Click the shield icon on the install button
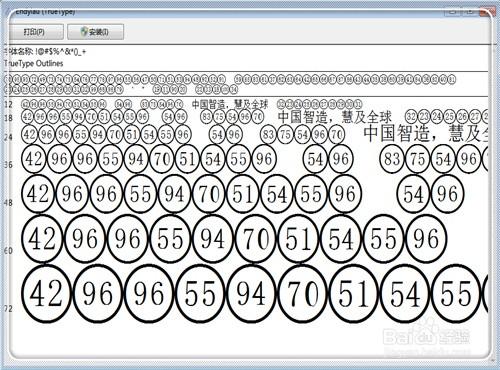Viewport: 500px width, 370px height. (84, 32)
